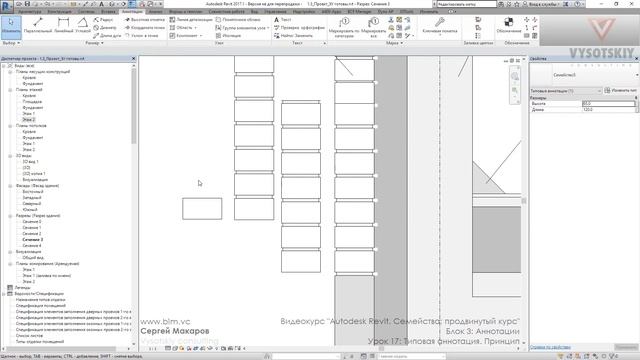This screenshot has height=360, width=640.
Task: Open the Архитектура ribbon tab
Action: point(29,12)
